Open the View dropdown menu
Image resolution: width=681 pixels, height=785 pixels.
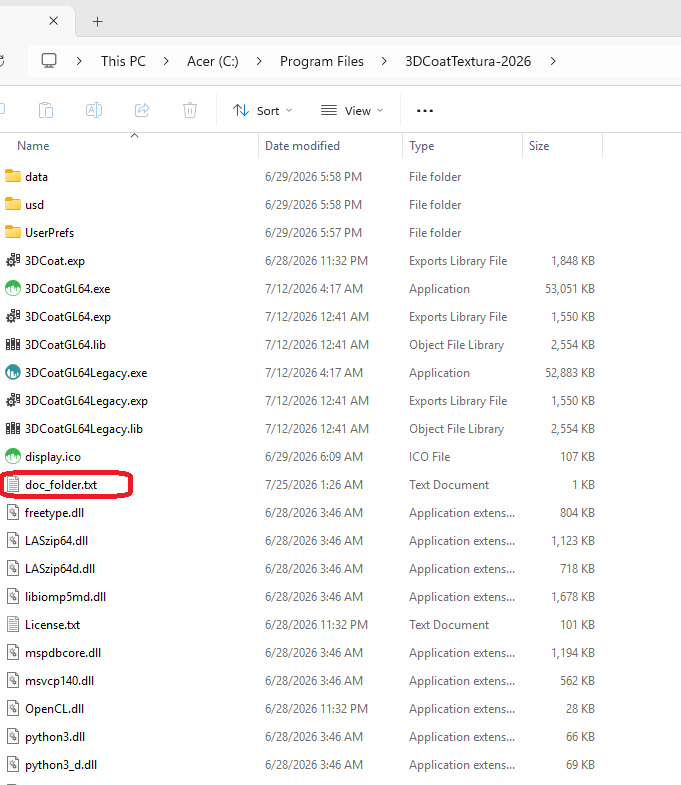coord(352,111)
